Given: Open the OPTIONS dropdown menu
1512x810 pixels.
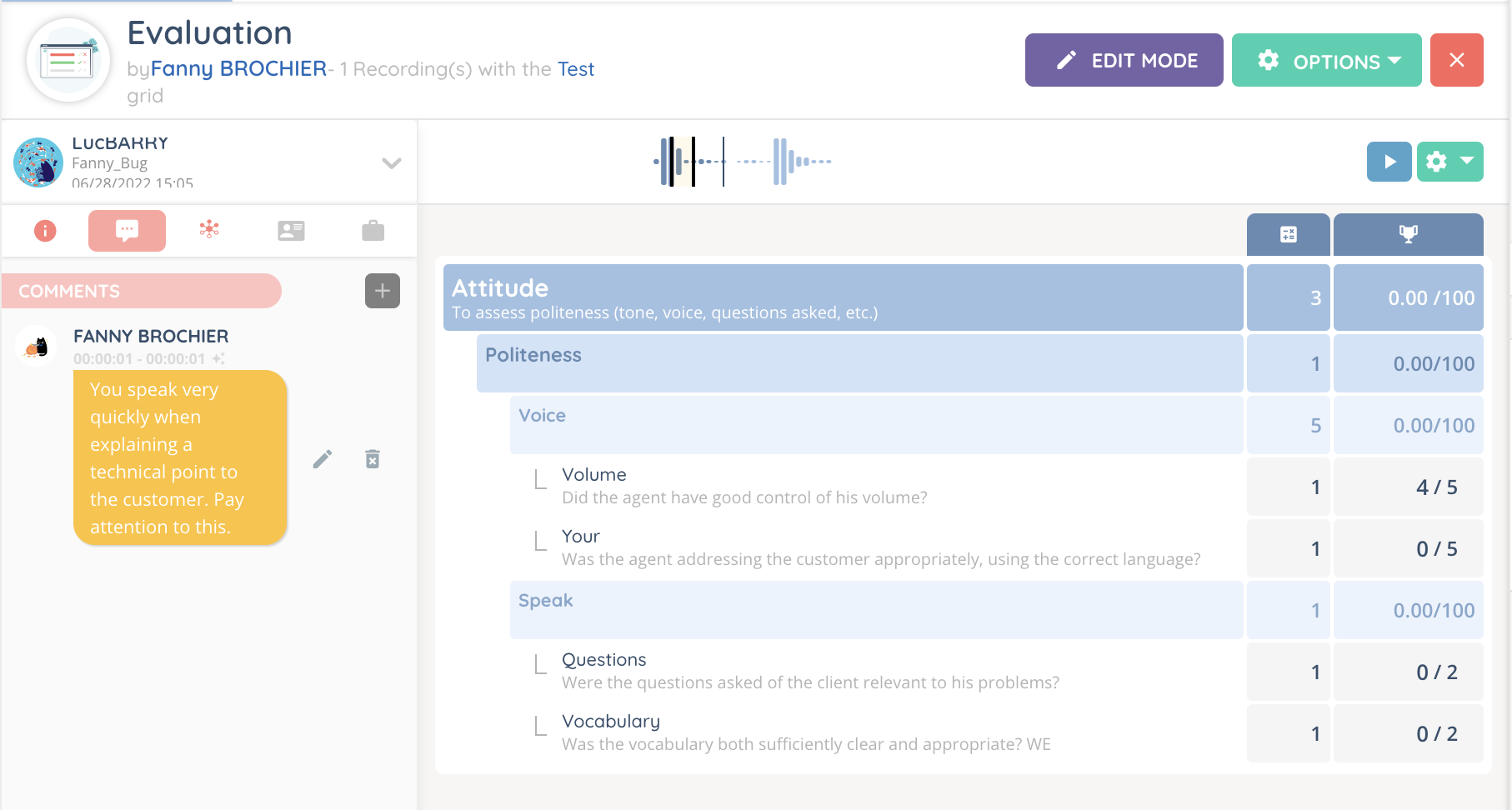Looking at the screenshot, I should click(1326, 61).
